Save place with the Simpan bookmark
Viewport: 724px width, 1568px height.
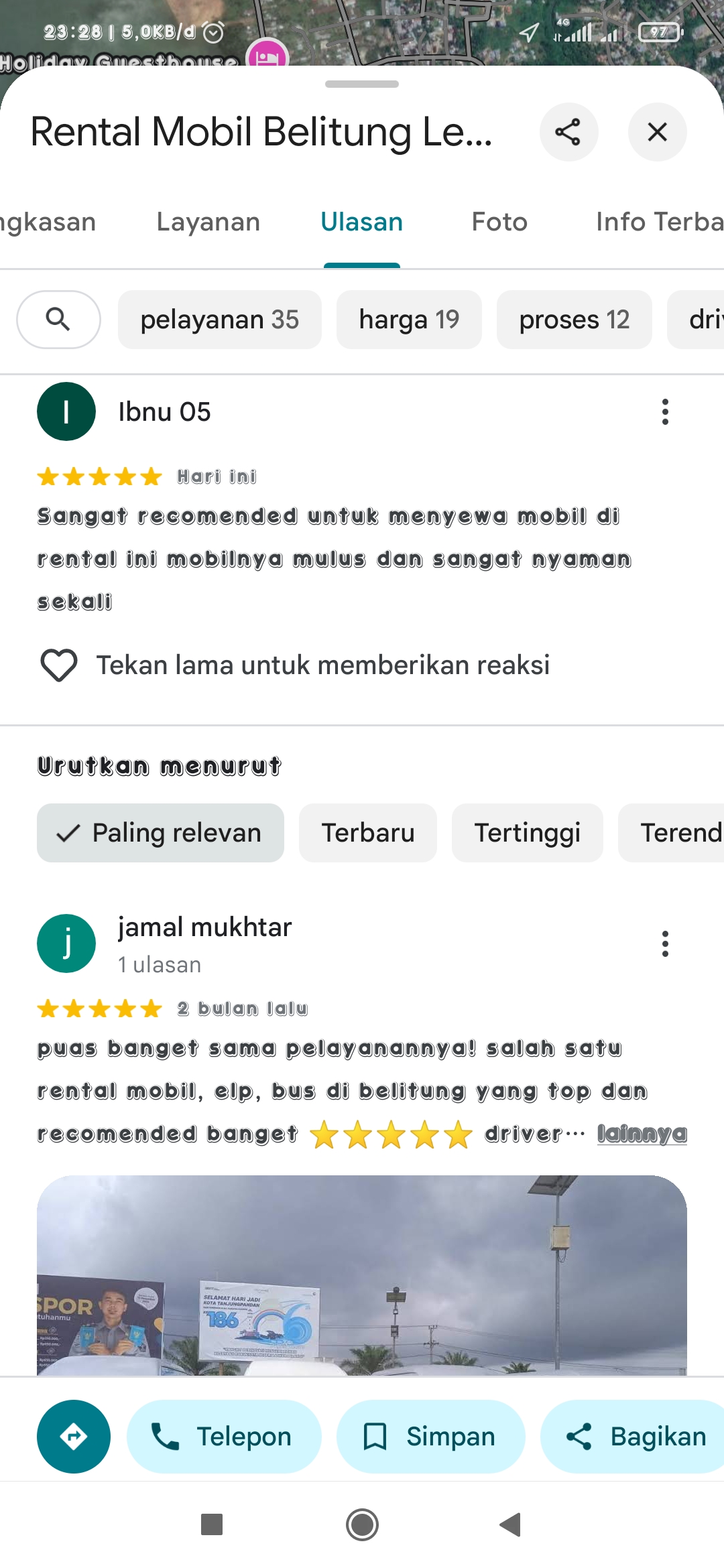pyautogui.click(x=430, y=1437)
